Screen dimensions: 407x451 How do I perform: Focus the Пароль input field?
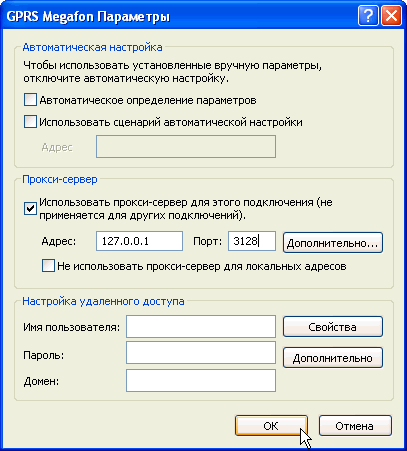pyautogui.click(x=201, y=352)
